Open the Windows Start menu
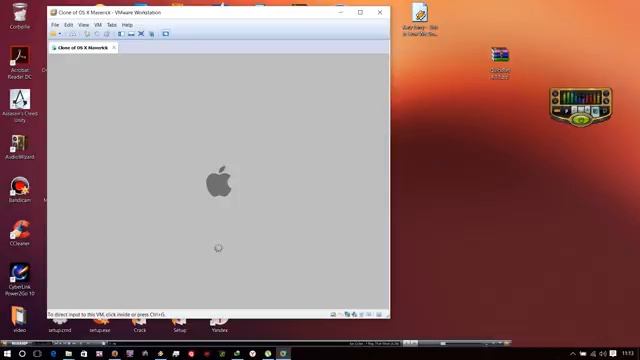640x360 pixels. [7, 353]
